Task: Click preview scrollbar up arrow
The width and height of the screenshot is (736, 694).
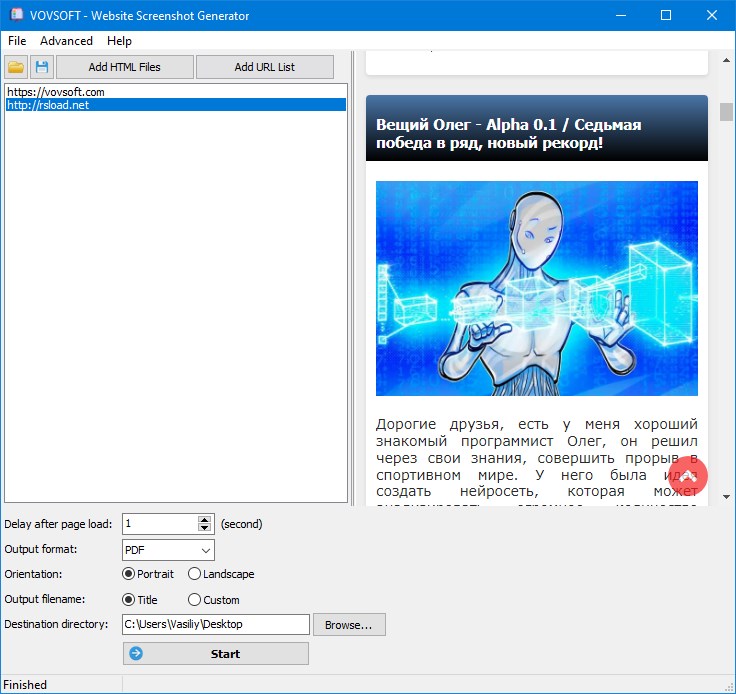Action: [x=726, y=61]
